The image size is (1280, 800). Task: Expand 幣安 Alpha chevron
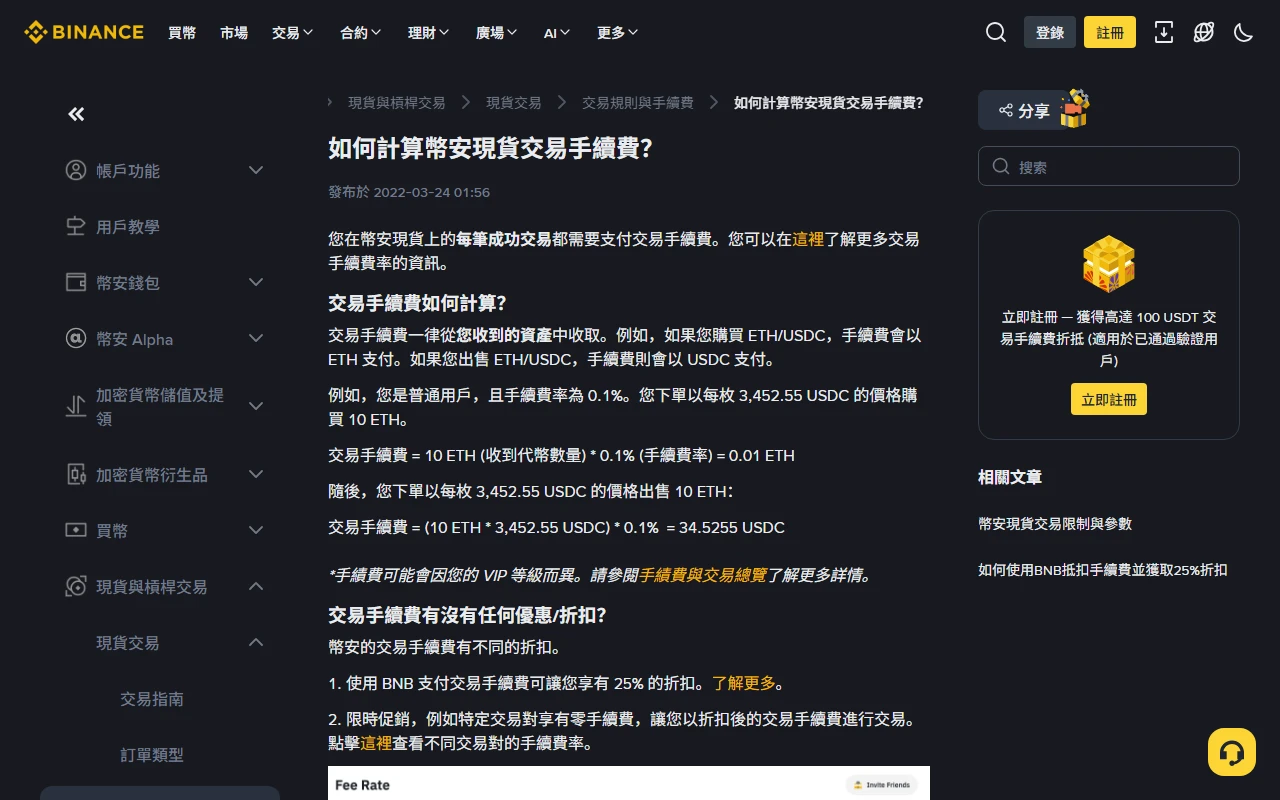click(256, 338)
